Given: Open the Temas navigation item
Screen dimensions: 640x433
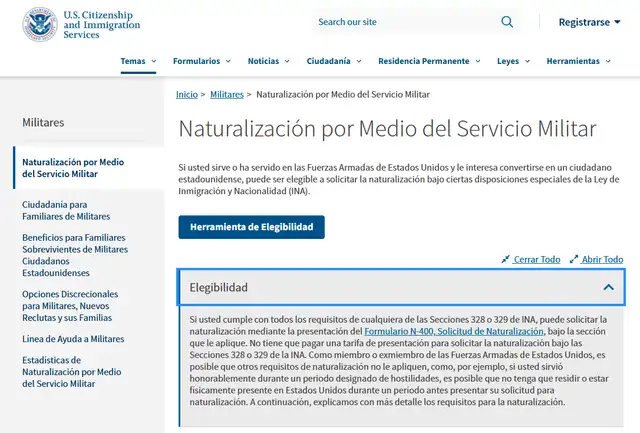Looking at the screenshot, I should pyautogui.click(x=133, y=61).
